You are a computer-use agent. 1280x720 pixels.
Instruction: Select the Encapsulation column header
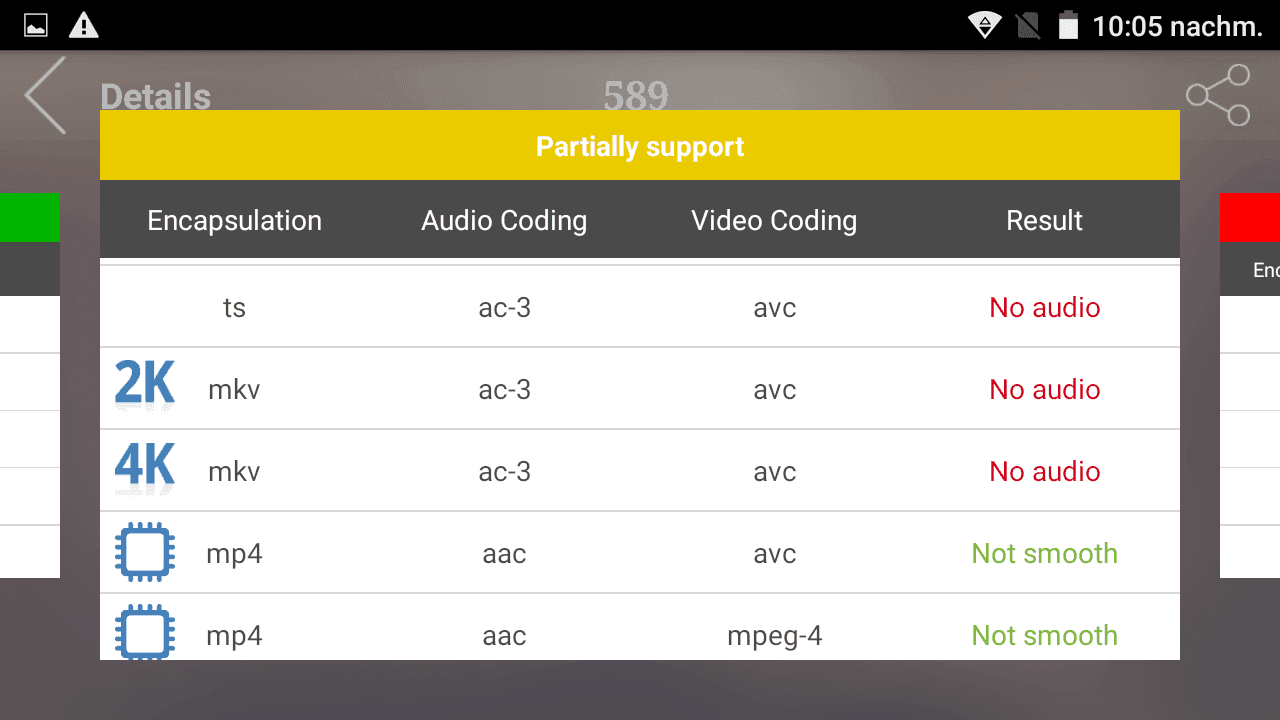click(x=235, y=220)
